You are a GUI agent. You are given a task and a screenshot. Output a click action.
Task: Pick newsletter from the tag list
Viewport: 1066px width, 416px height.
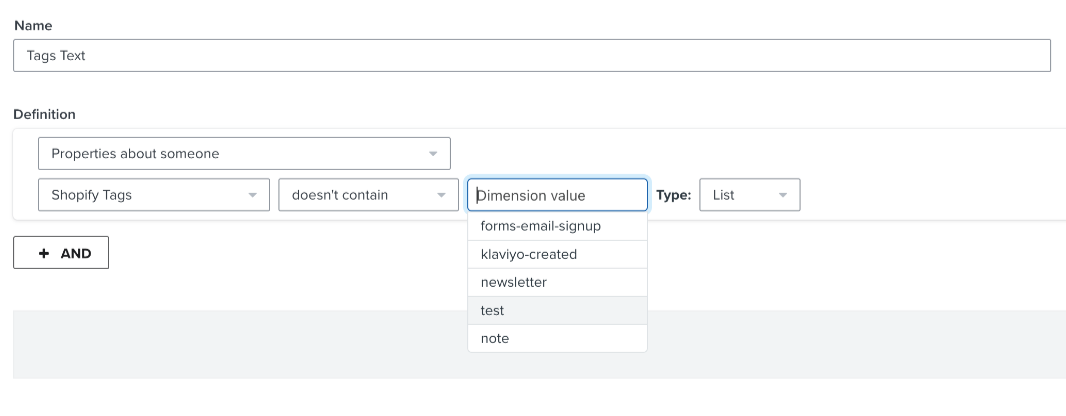514,282
